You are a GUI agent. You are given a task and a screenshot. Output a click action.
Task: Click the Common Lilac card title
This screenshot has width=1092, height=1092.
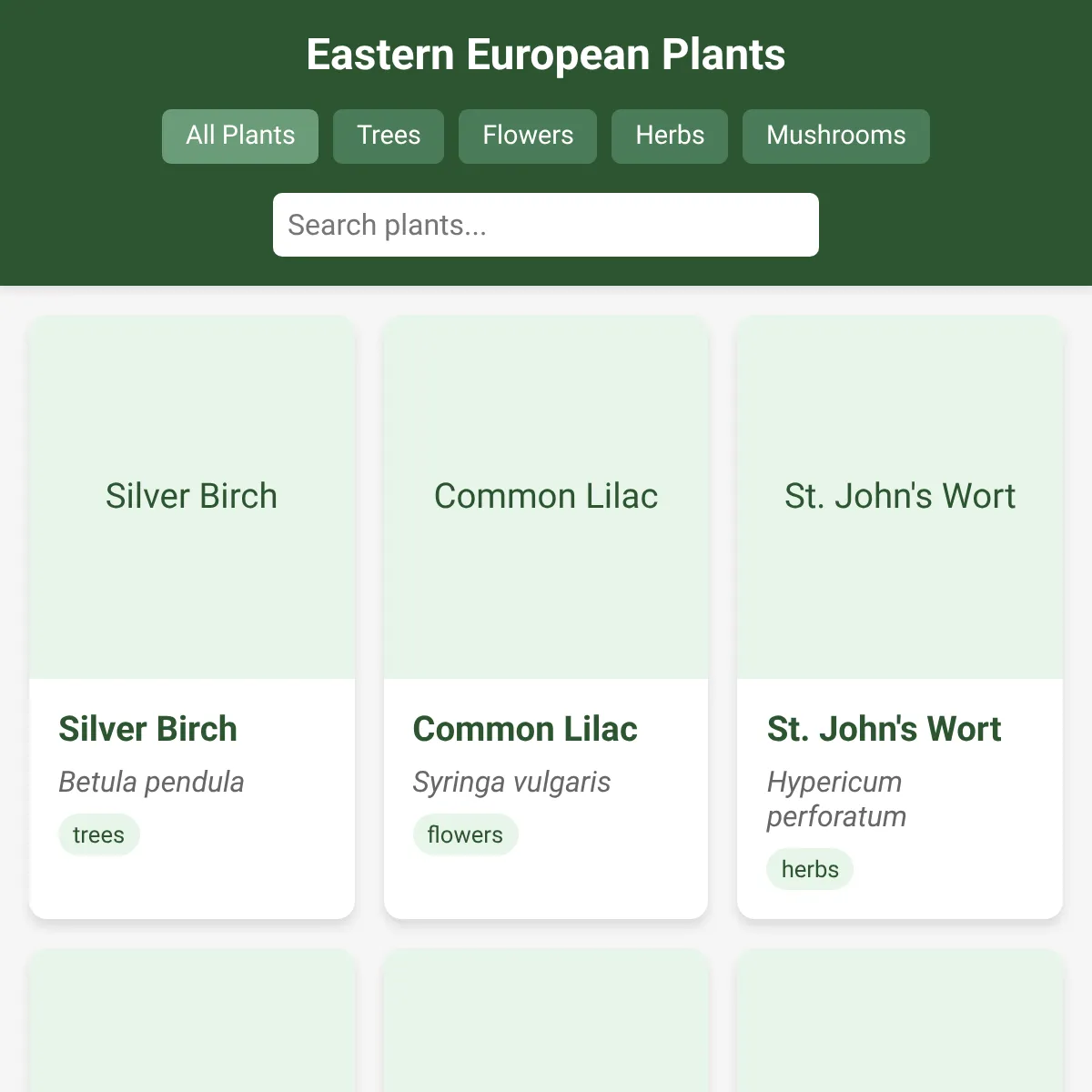click(525, 729)
